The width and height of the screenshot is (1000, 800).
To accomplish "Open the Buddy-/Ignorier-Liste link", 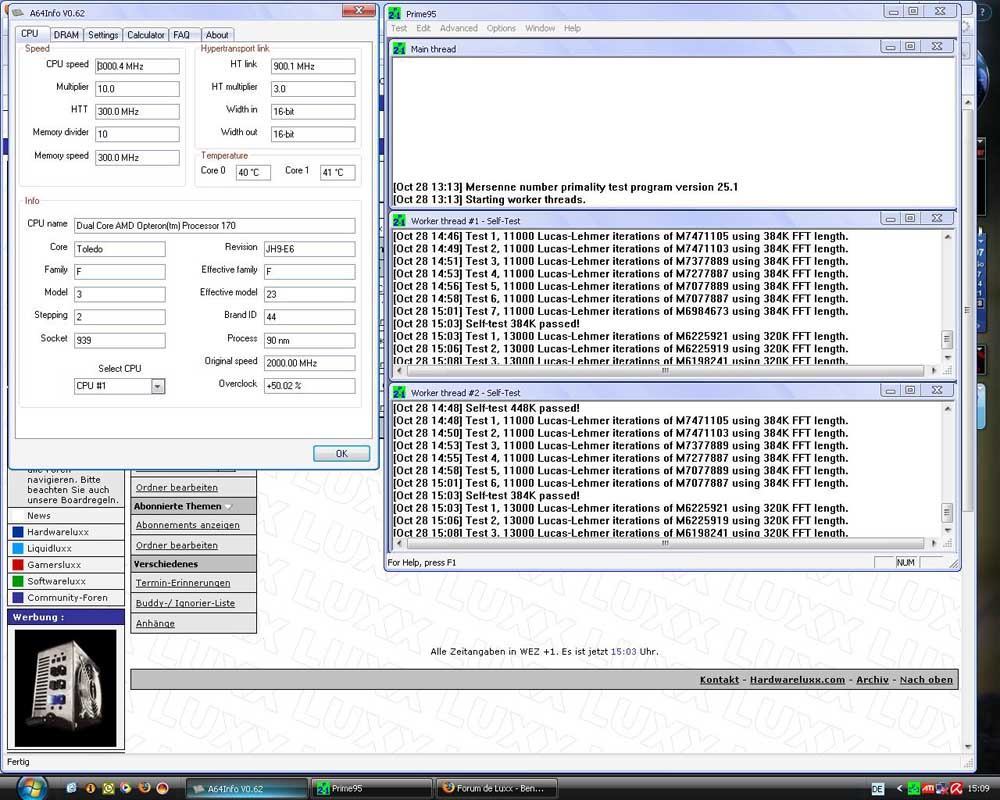I will pyautogui.click(x=185, y=604).
